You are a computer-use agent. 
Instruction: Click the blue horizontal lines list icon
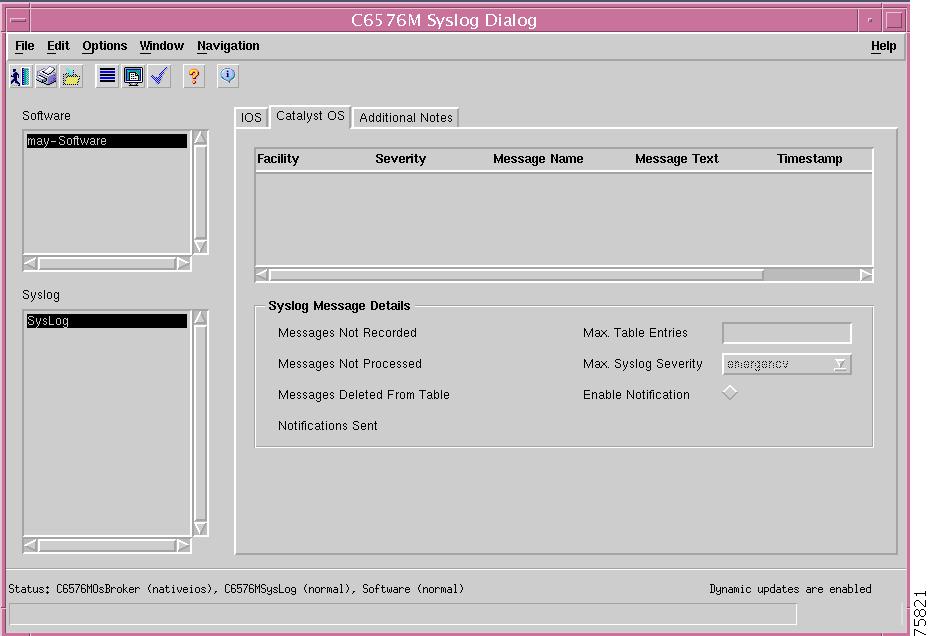pos(107,77)
